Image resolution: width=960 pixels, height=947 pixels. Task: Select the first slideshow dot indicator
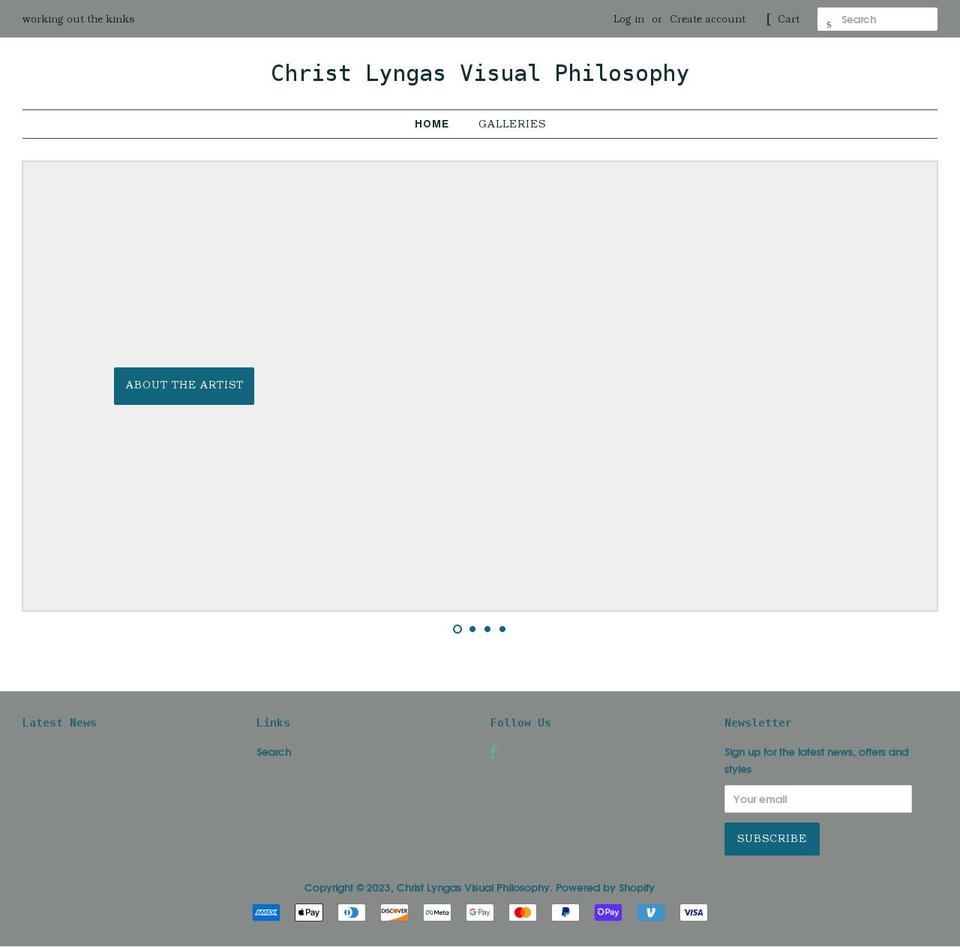point(457,629)
